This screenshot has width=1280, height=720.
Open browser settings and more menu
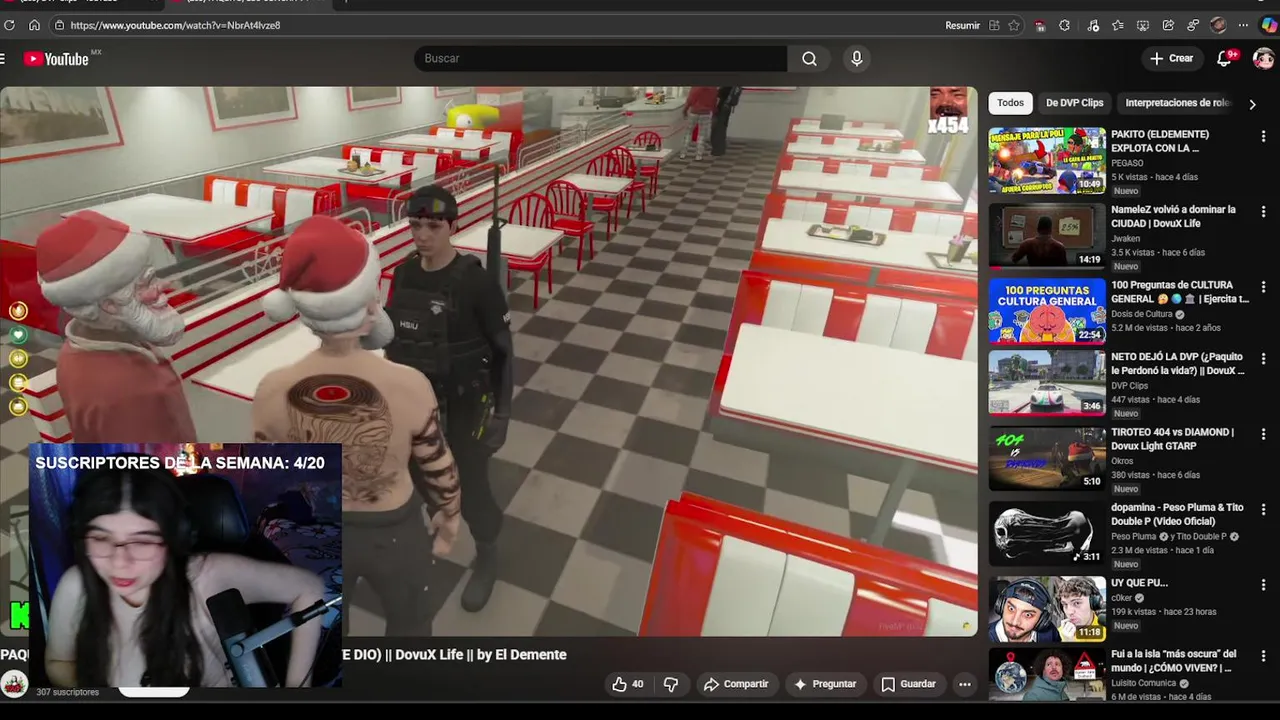[1243, 25]
